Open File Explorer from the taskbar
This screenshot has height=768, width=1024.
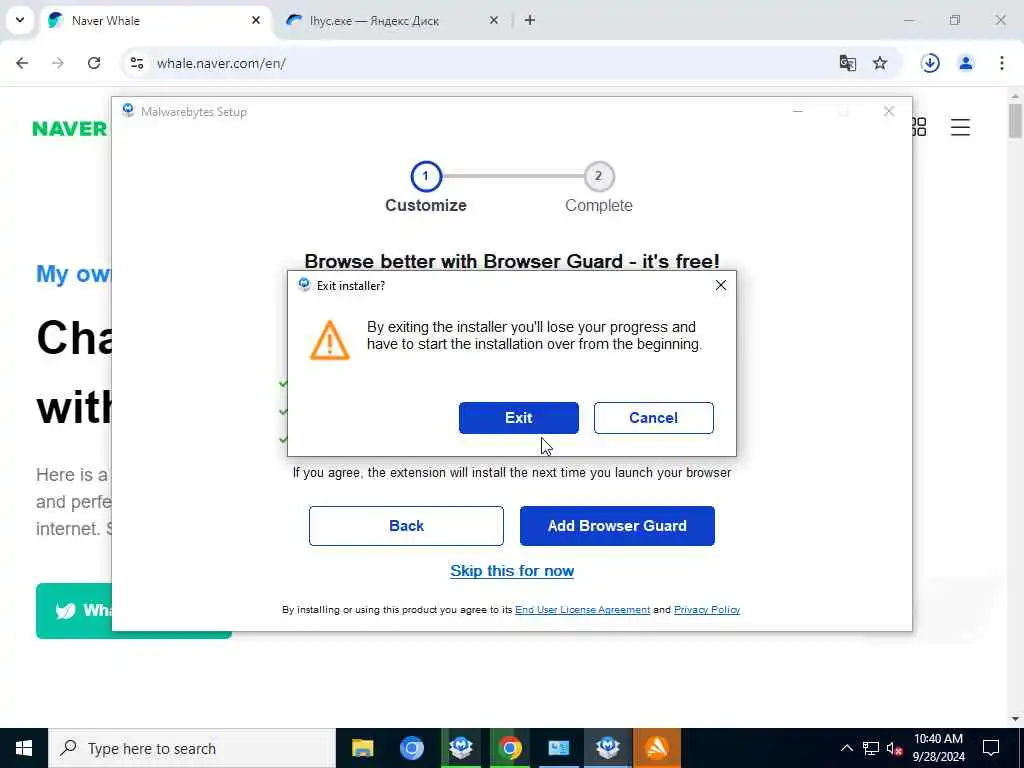(x=362, y=748)
